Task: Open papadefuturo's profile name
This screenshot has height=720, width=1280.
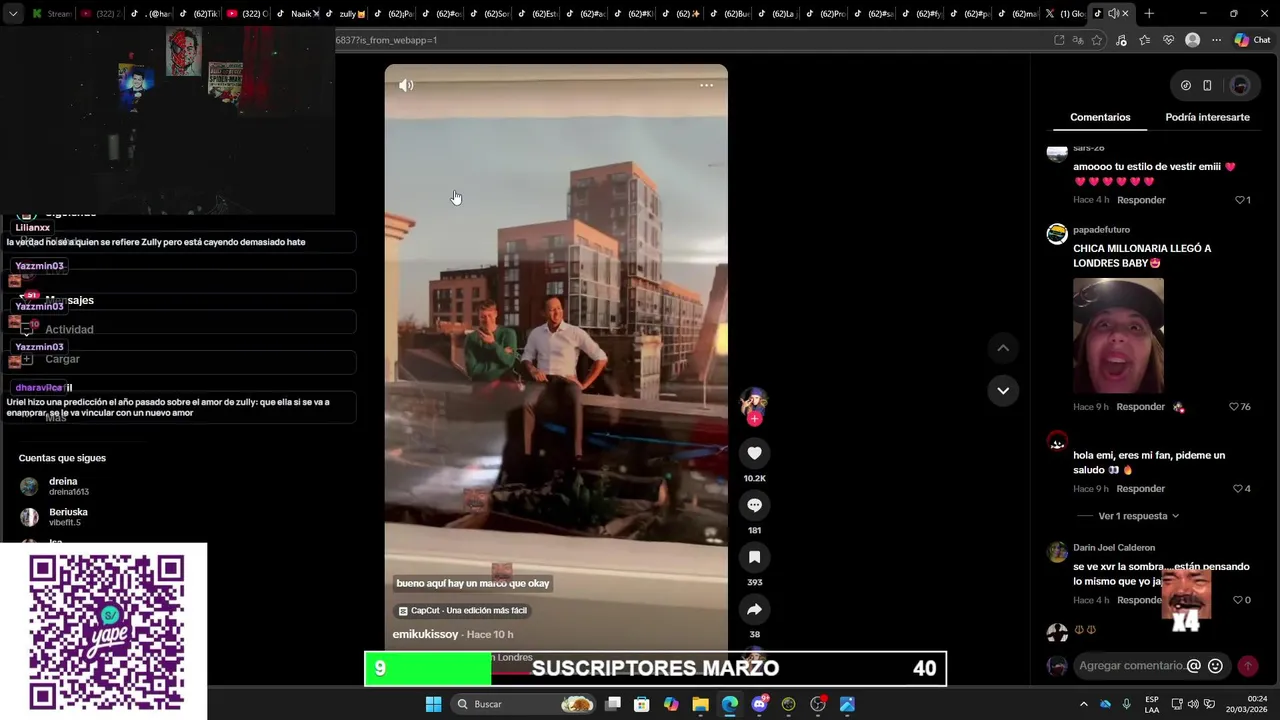Action: pos(1101,230)
